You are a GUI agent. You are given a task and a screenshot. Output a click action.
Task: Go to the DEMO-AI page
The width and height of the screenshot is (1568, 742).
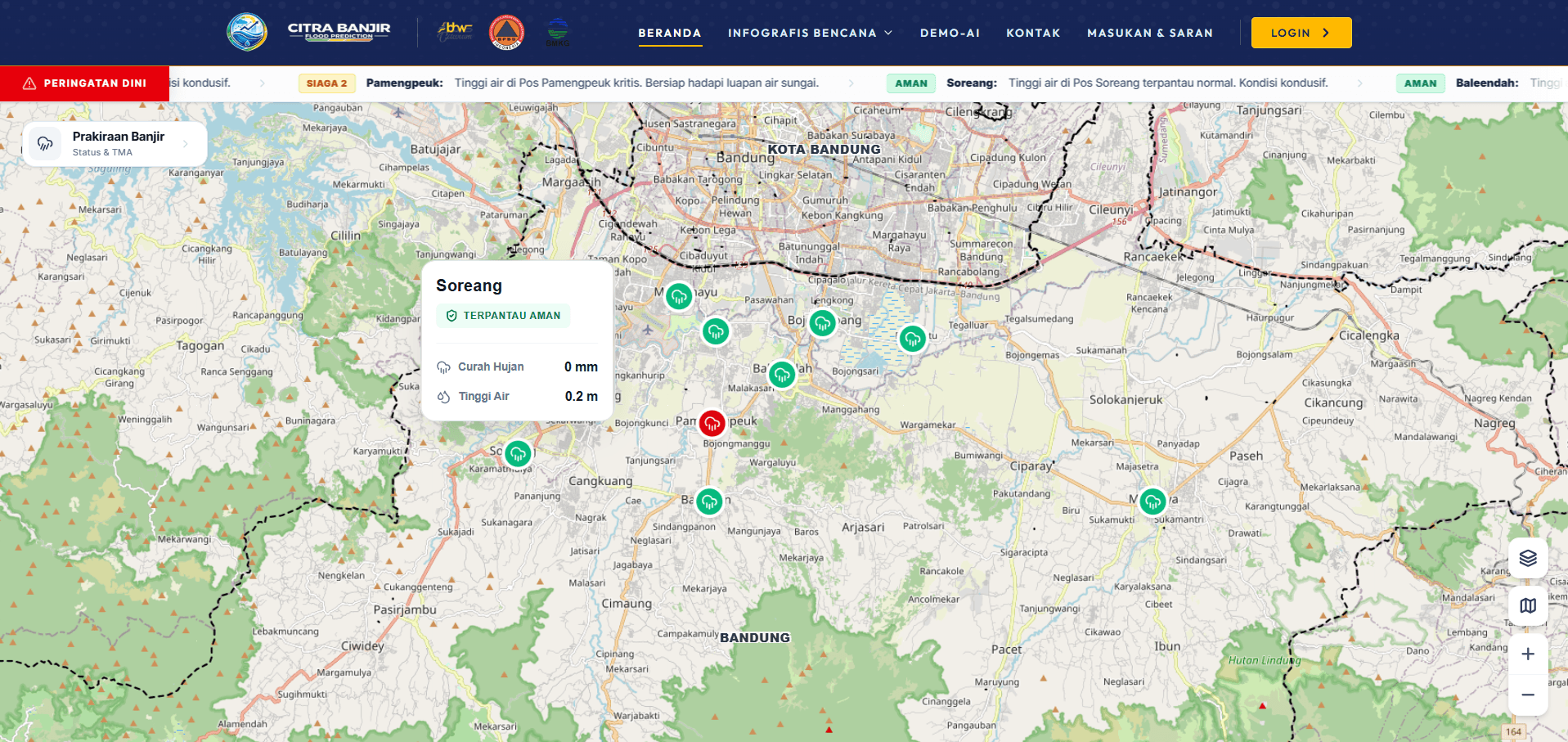tap(950, 33)
